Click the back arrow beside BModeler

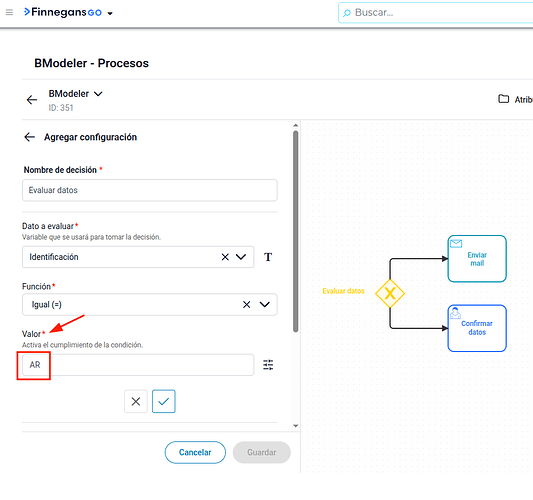tap(32, 100)
